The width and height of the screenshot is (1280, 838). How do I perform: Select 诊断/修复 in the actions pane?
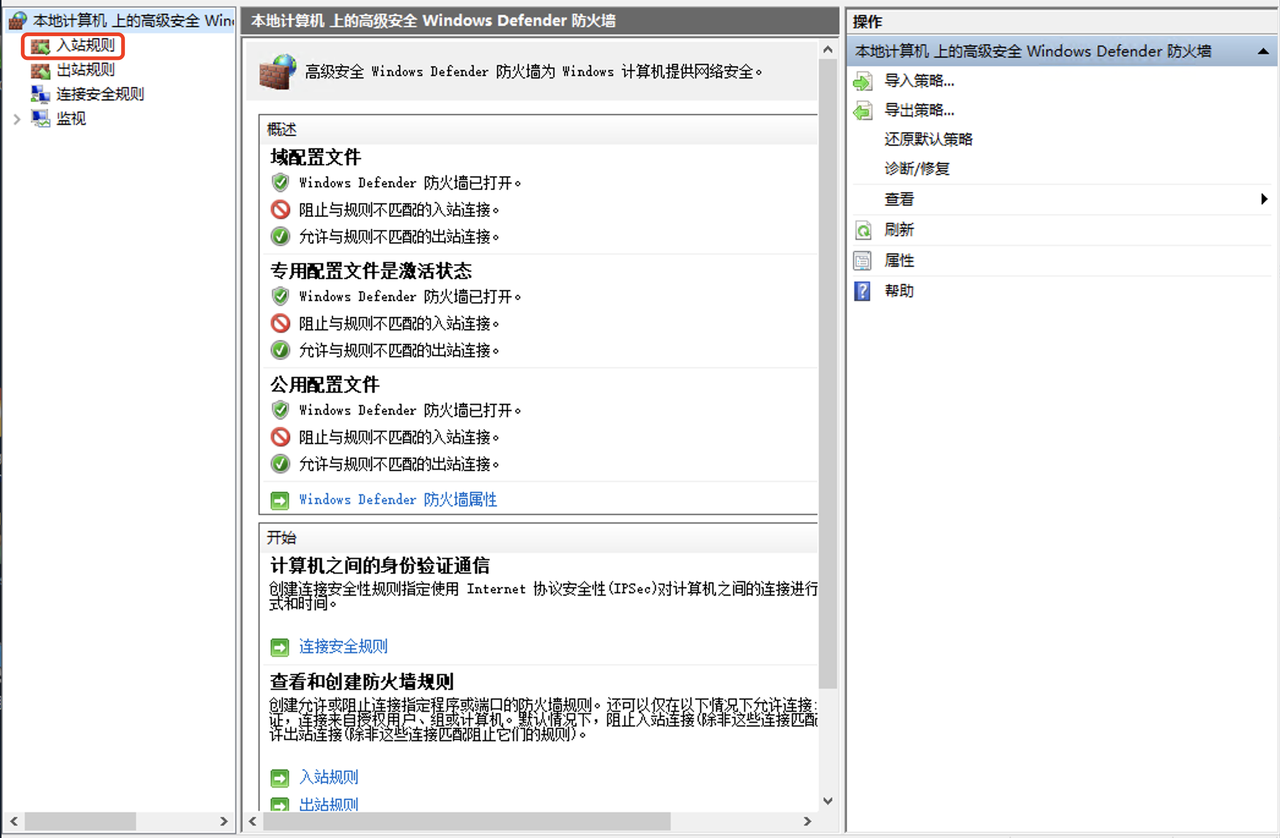917,170
